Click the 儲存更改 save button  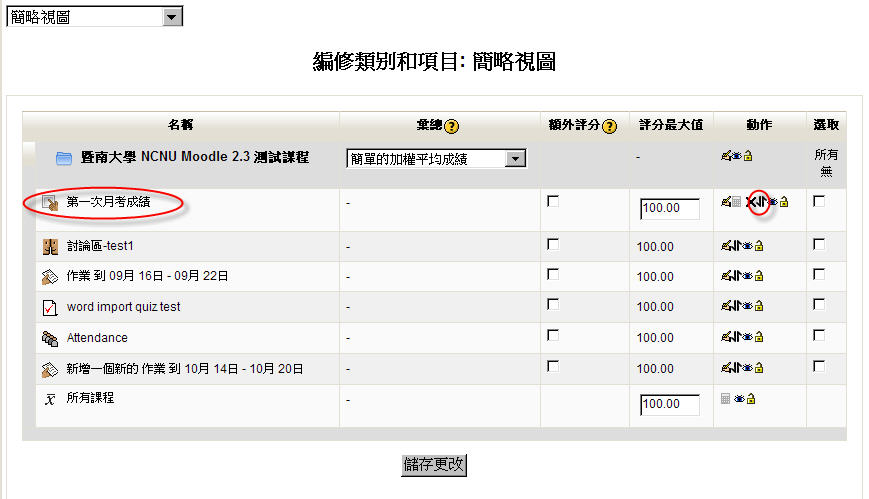tap(434, 465)
